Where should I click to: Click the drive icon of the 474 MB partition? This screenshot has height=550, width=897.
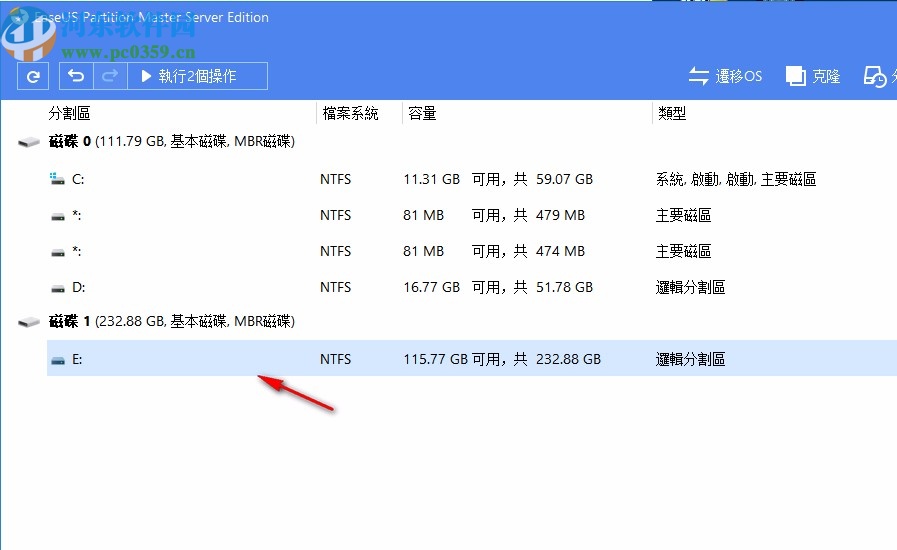point(58,253)
